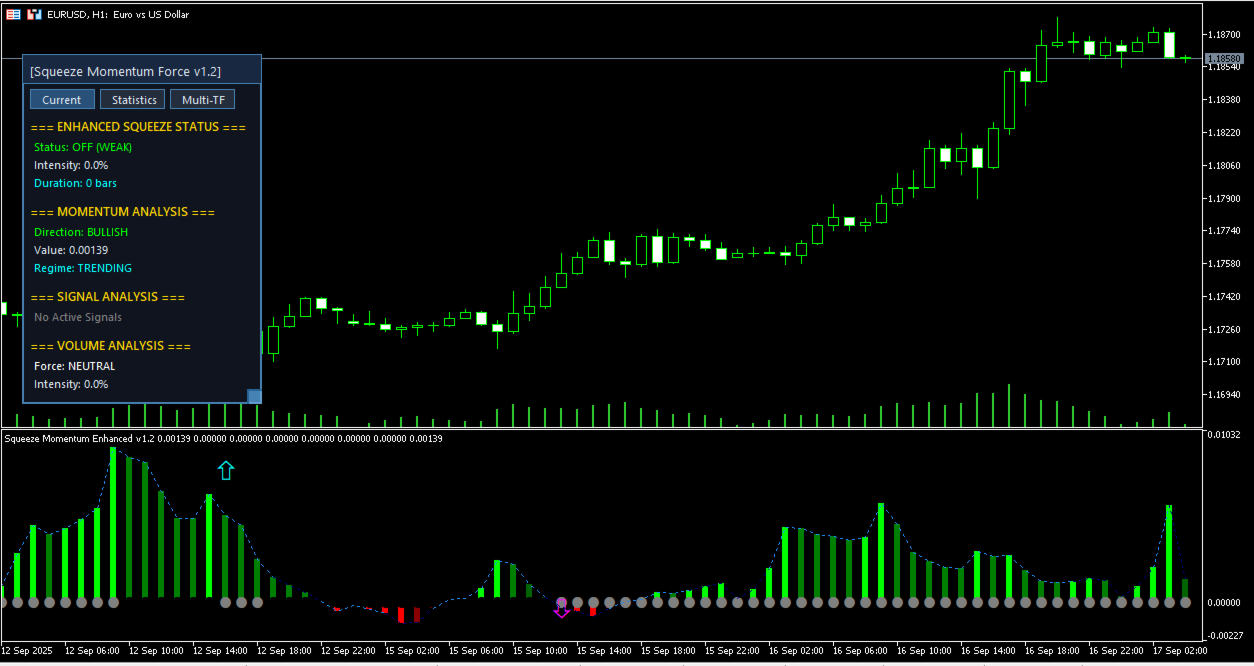Click the '16 Sep 10:00' time axis label
This screenshot has width=1254, height=666.
tap(926, 650)
